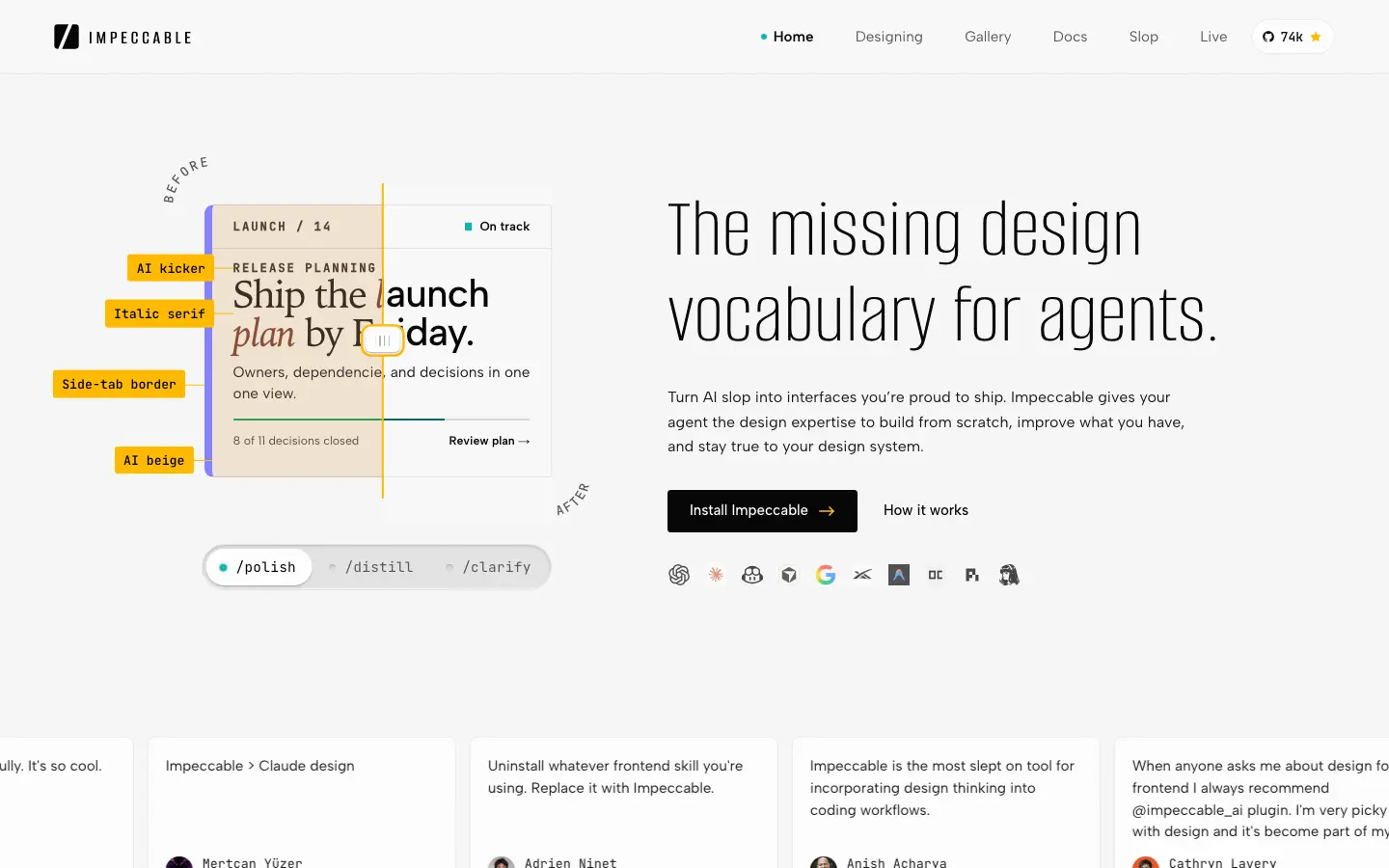Image resolution: width=1389 pixels, height=868 pixels.
Task: Click the Impeccable slash logo
Action: 67,37
